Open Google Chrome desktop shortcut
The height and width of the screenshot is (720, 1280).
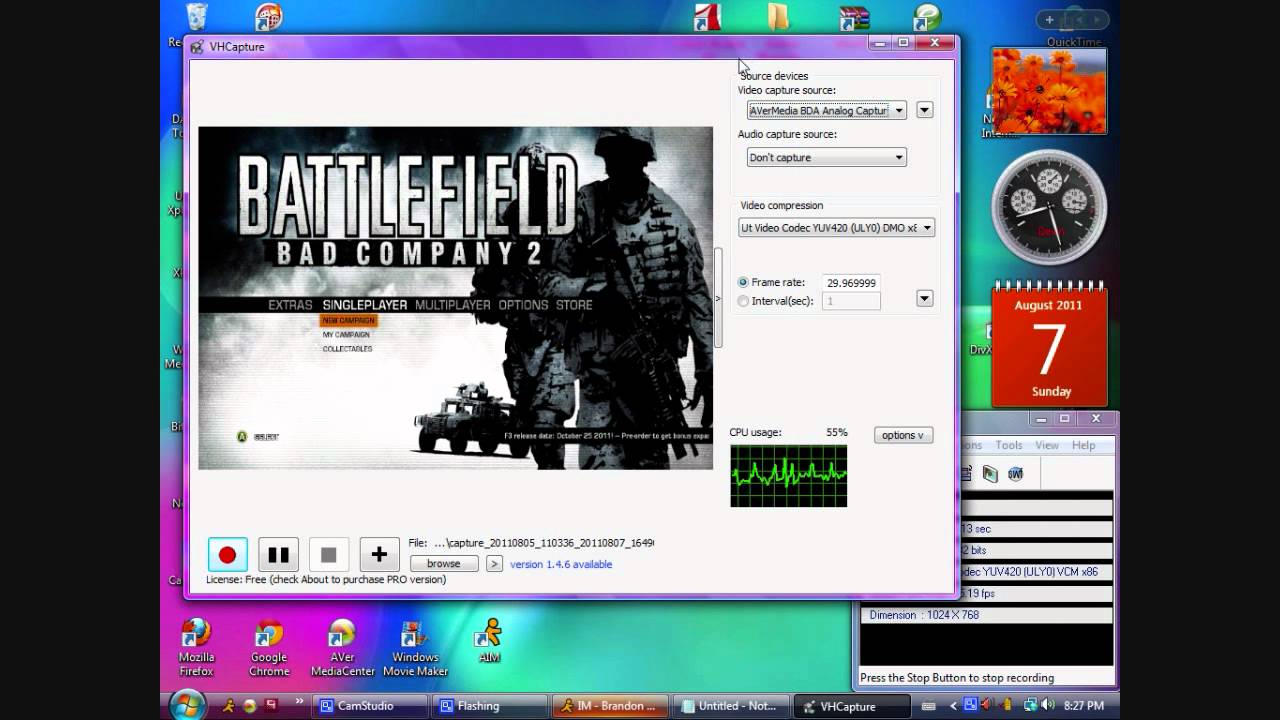tap(269, 648)
